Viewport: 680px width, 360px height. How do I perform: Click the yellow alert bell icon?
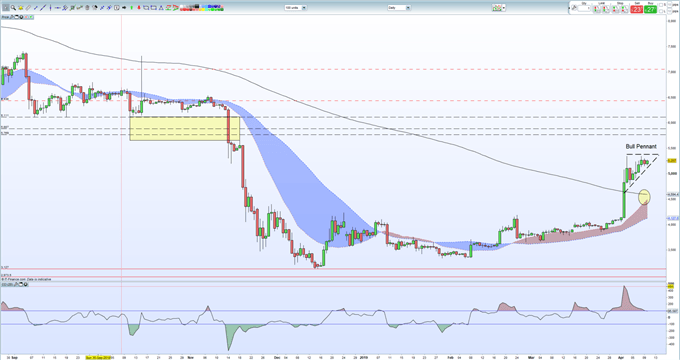tap(21, 7)
